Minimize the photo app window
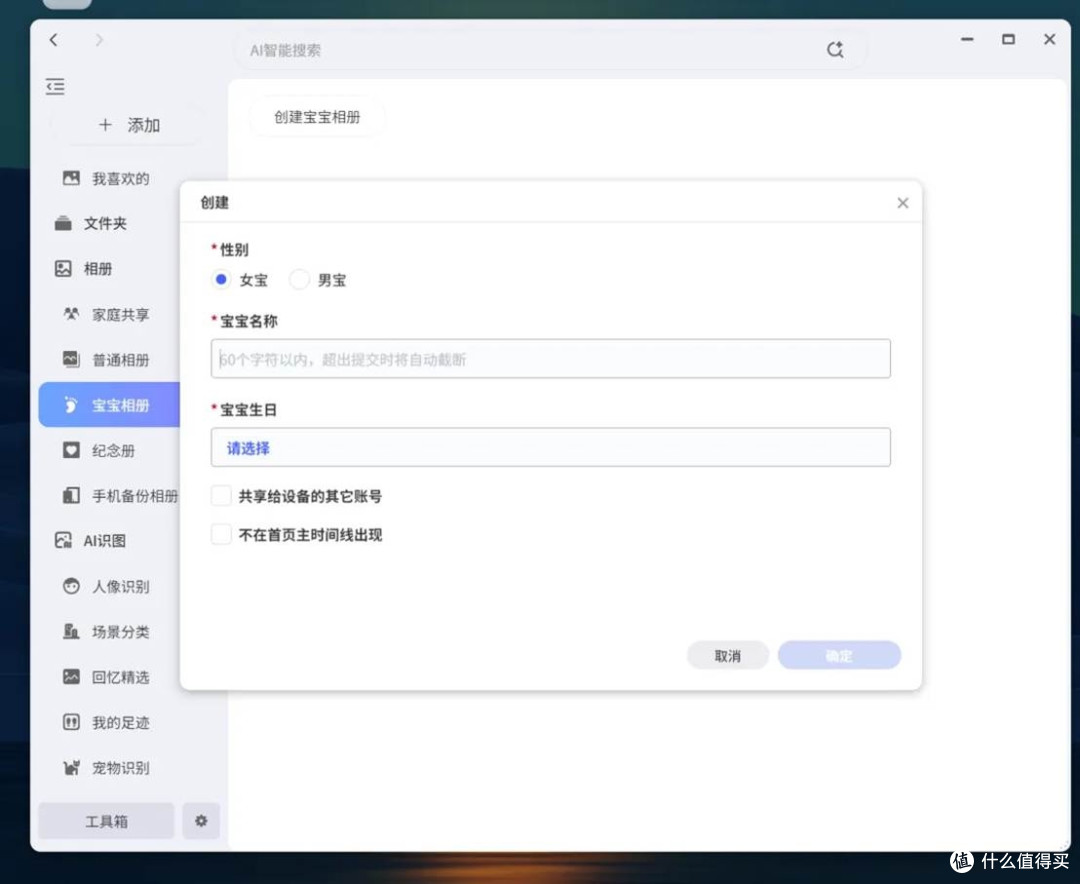Screen dimensions: 1080x884 click(967, 39)
